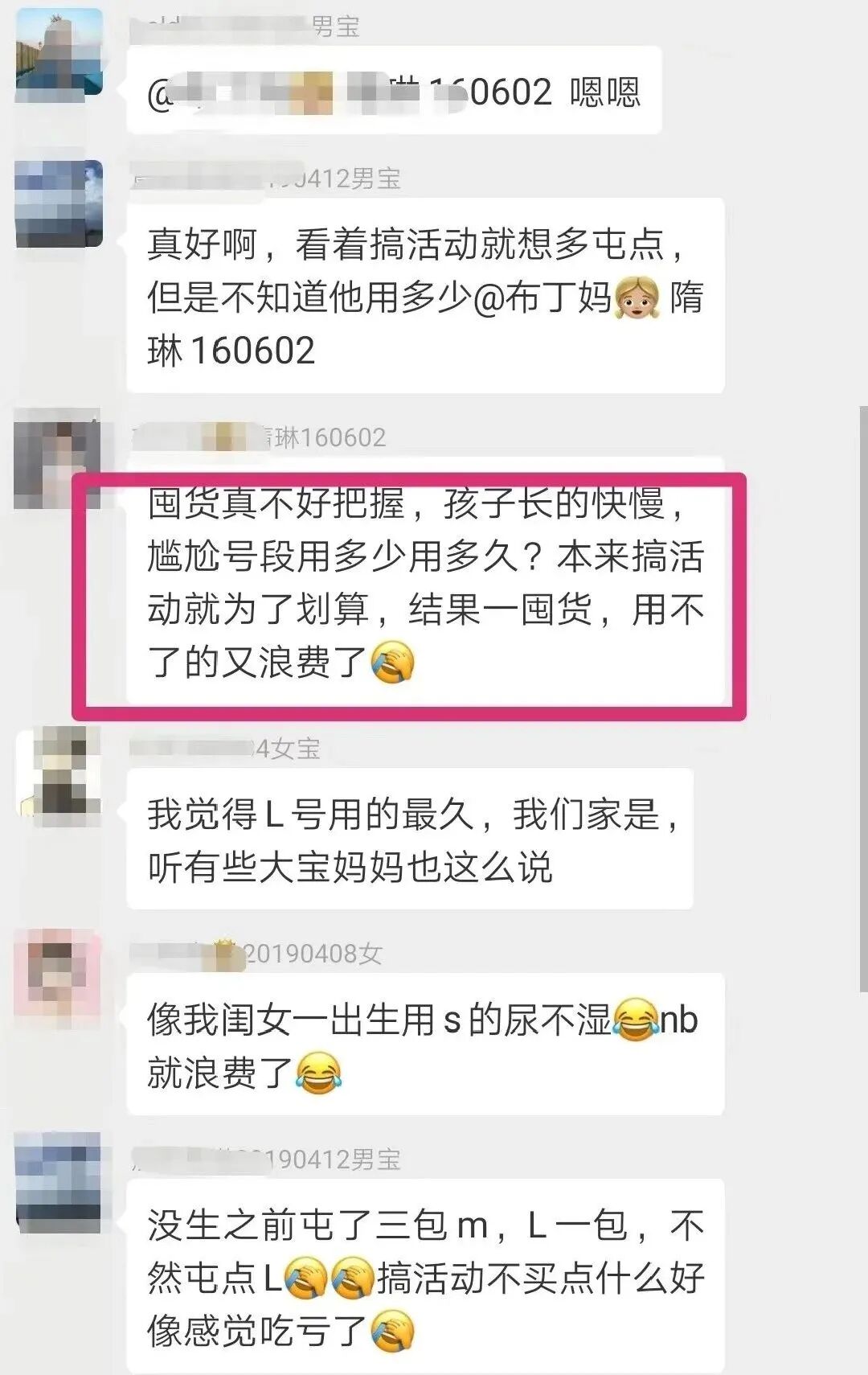Image resolution: width=868 pixels, height=1375 pixels.
Task: Select the 像我闺女一出生 message bubble
Action: tap(425, 1045)
